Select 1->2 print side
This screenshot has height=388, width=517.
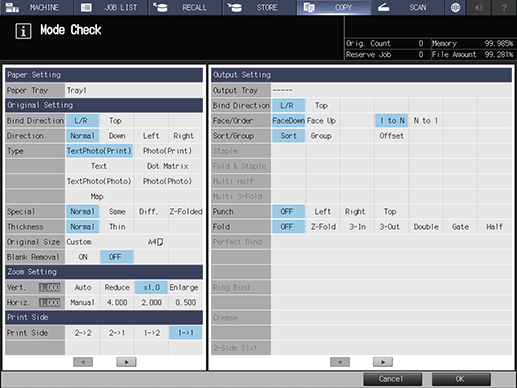(151, 333)
